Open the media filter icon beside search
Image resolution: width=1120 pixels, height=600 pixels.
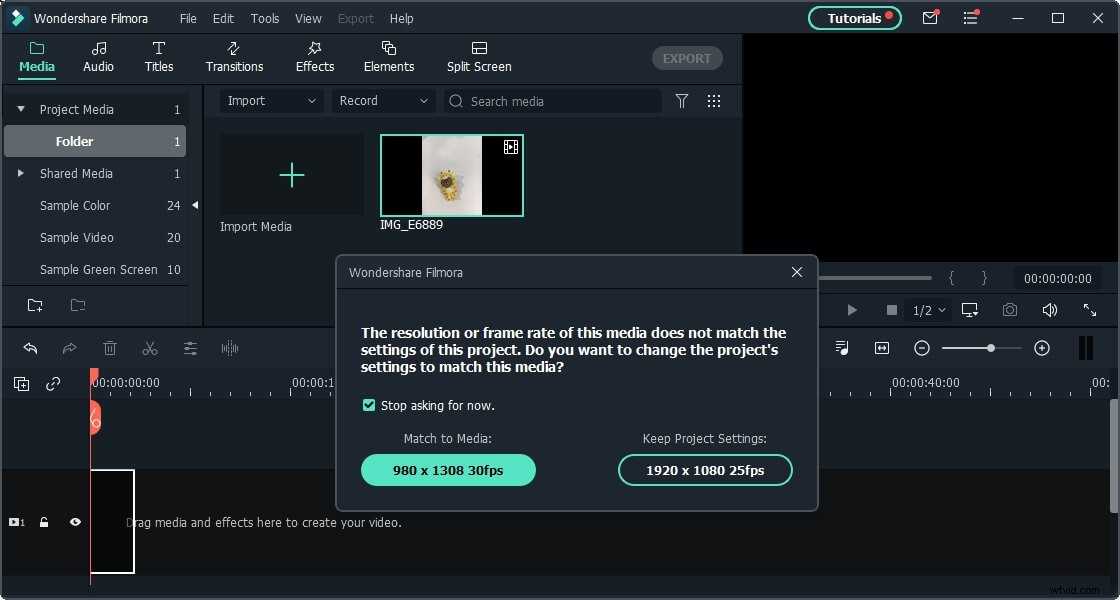click(x=681, y=101)
